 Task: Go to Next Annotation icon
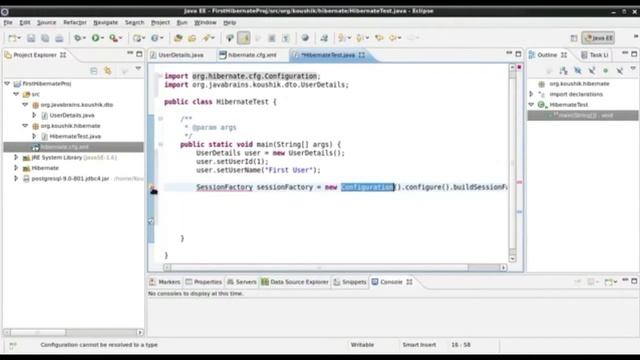click(x=342, y=38)
